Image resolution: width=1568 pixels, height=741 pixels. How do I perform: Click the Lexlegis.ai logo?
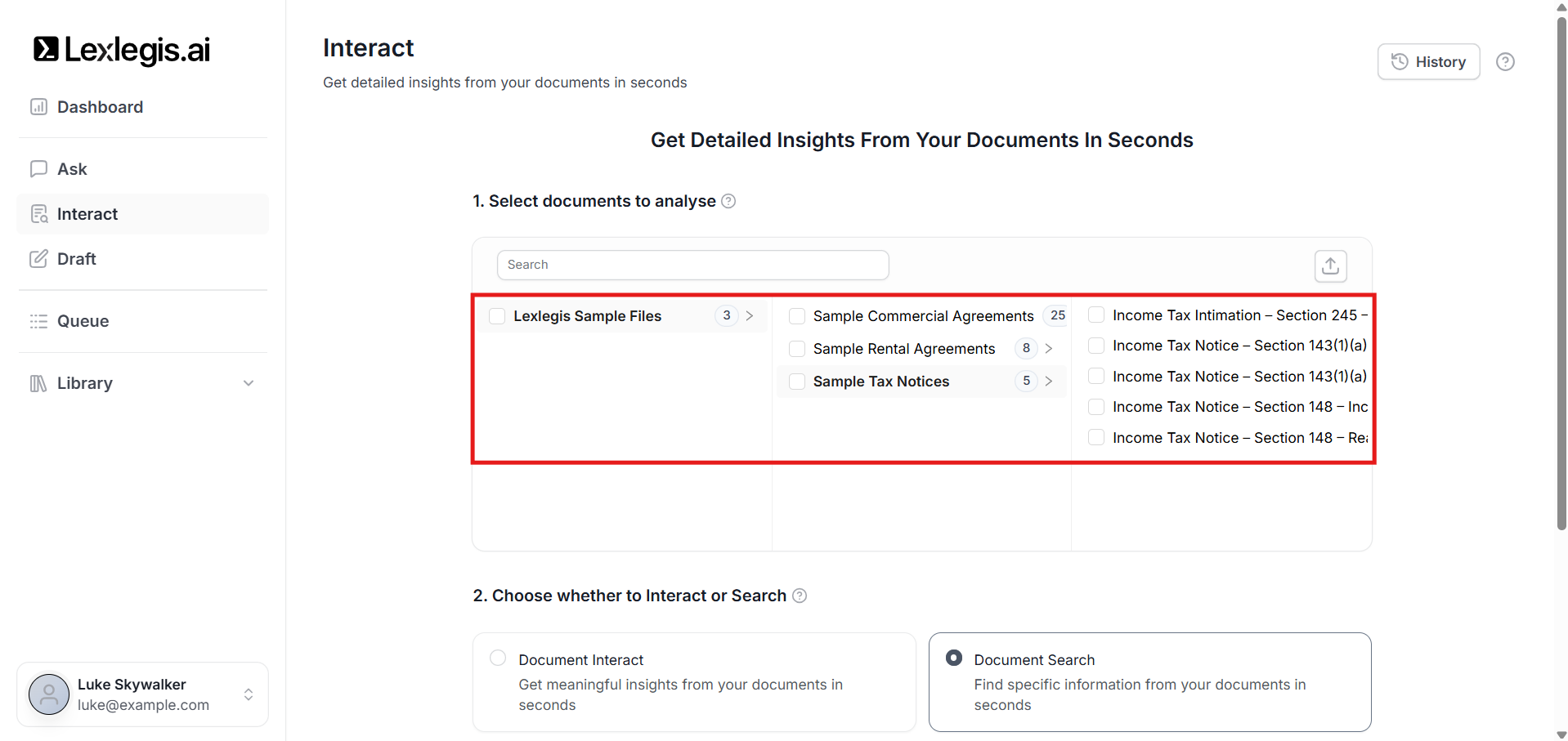tap(122, 50)
